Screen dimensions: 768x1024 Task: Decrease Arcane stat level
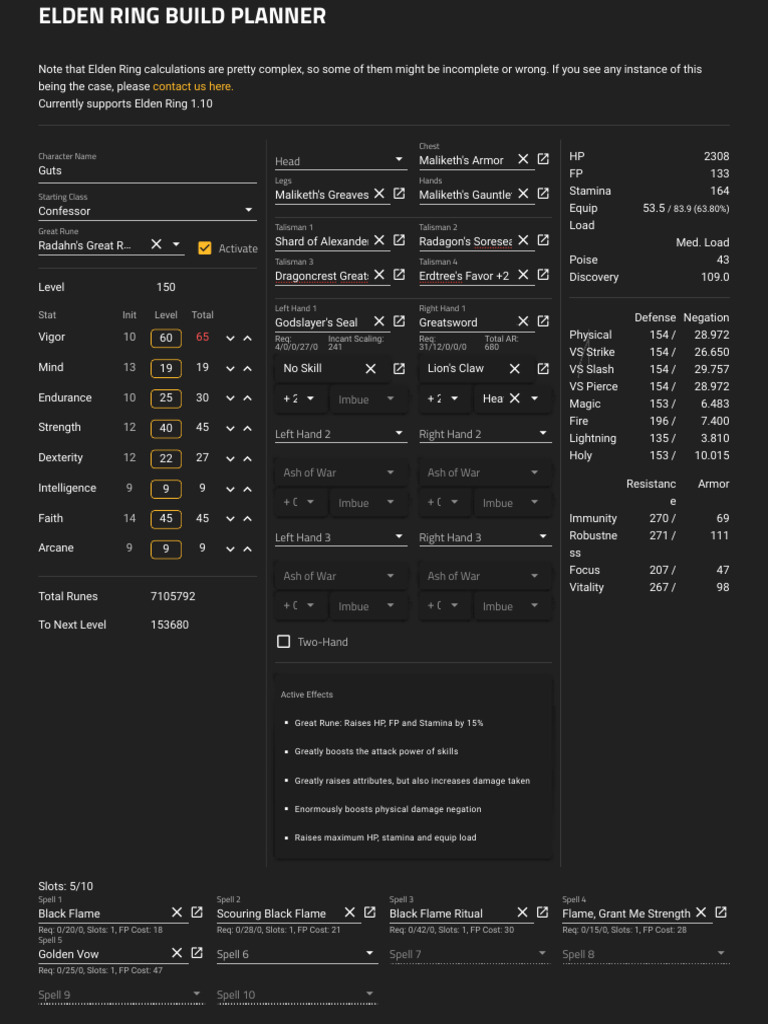(x=230, y=549)
